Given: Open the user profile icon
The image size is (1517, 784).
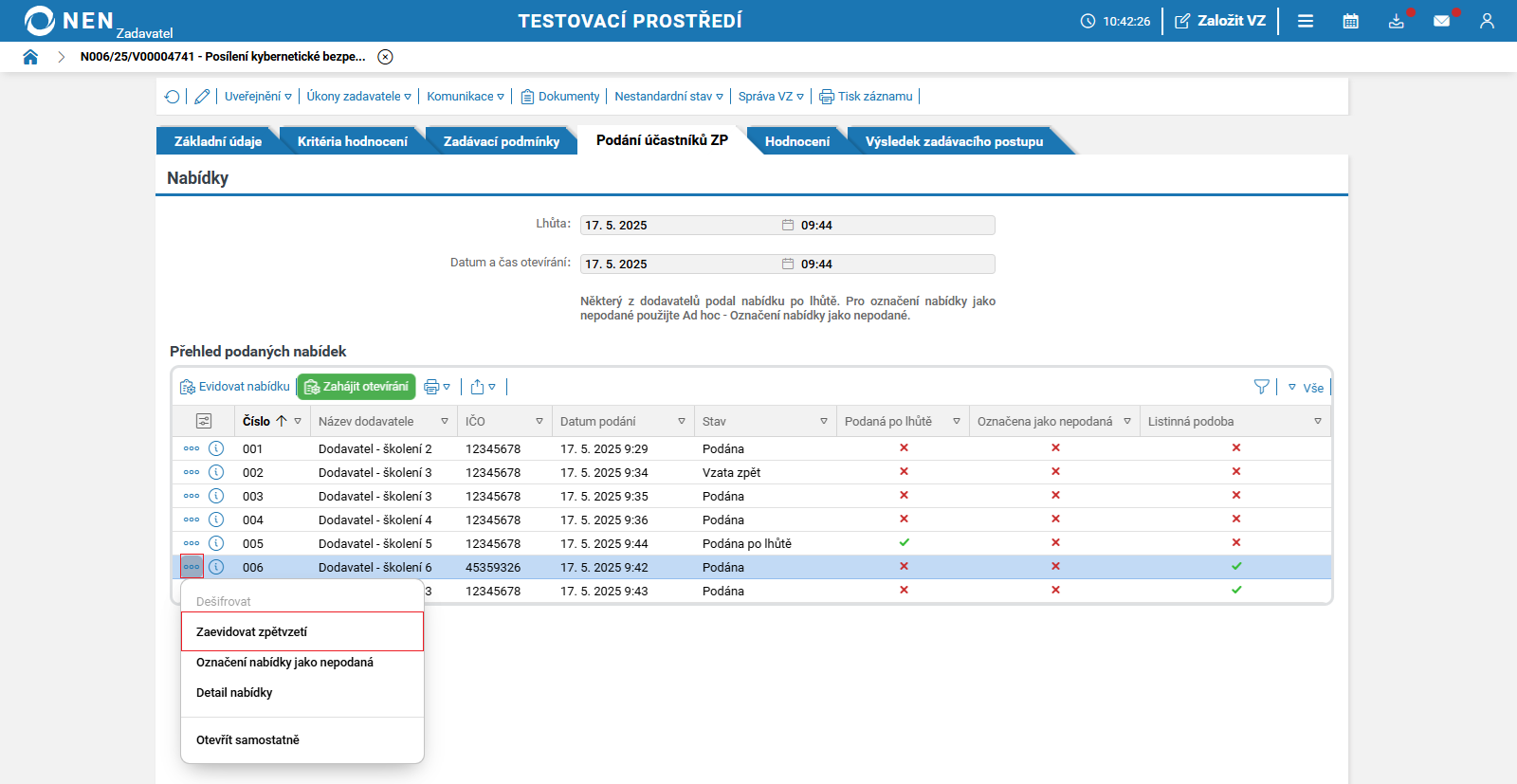Looking at the screenshot, I should point(1487,21).
